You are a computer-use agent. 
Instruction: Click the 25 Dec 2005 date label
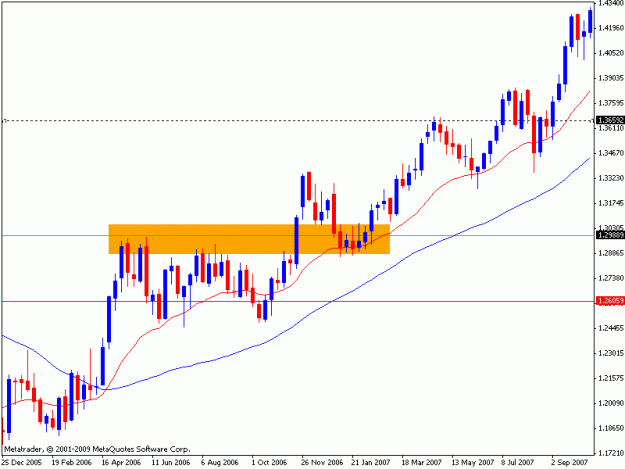(22, 462)
